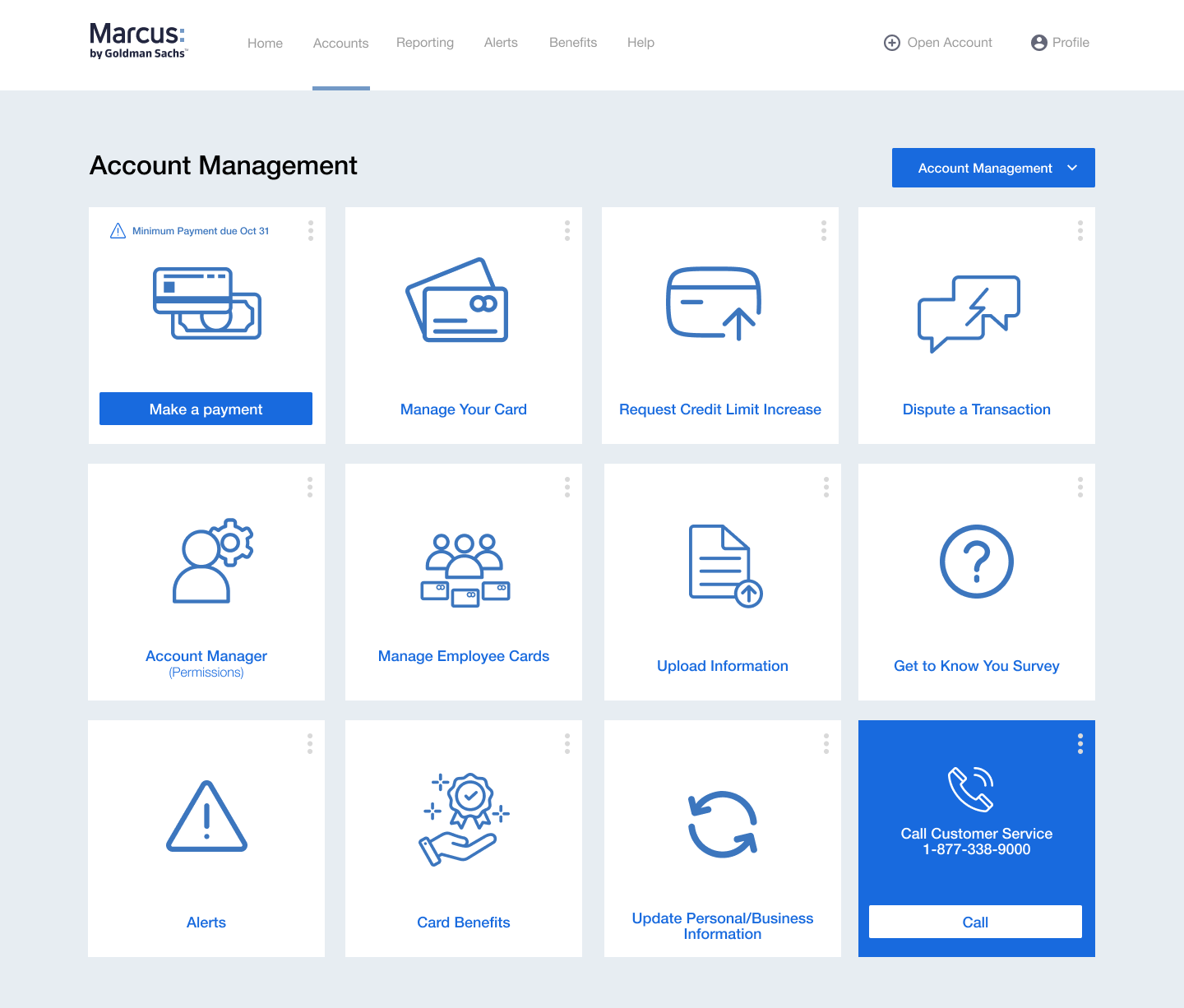1184x1008 pixels.
Task: Click the credit card and cash payment icon
Action: [207, 303]
